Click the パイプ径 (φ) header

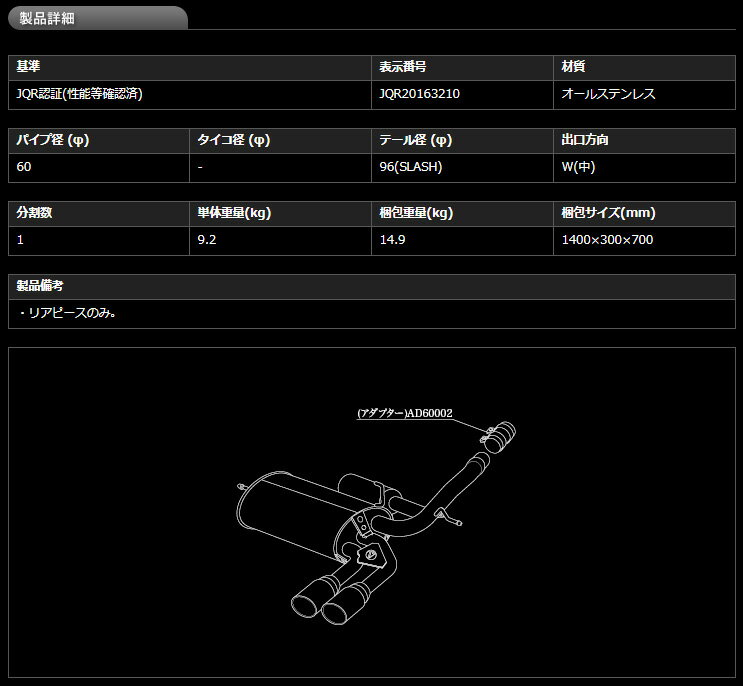(x=53, y=140)
